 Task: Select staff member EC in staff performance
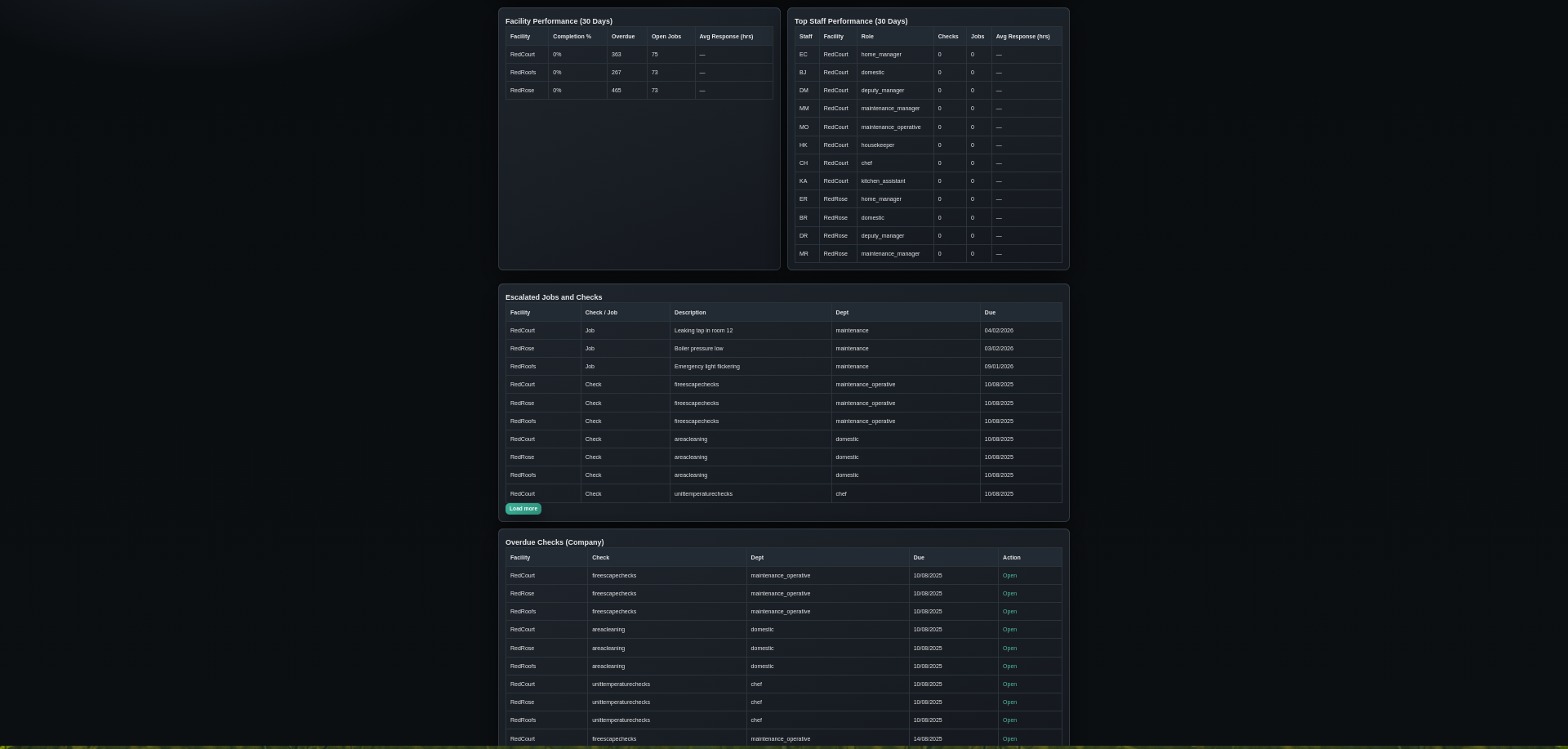803,55
